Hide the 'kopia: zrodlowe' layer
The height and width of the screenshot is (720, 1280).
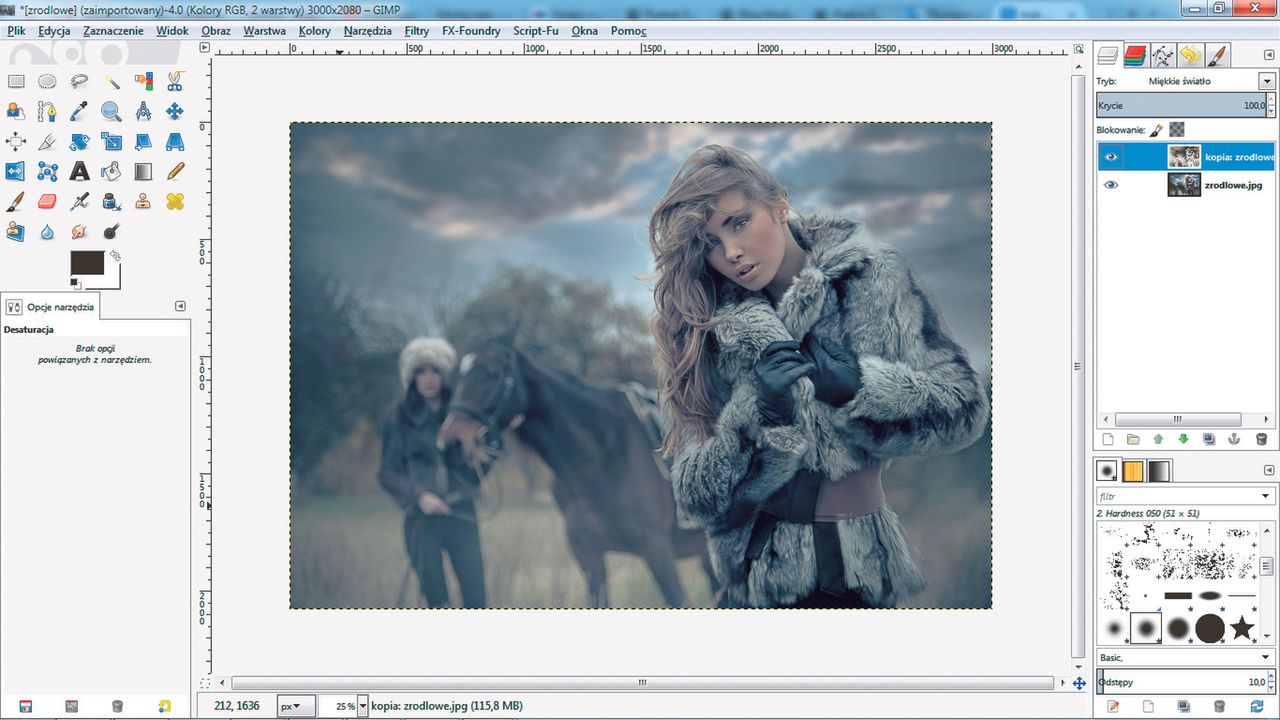point(1111,157)
